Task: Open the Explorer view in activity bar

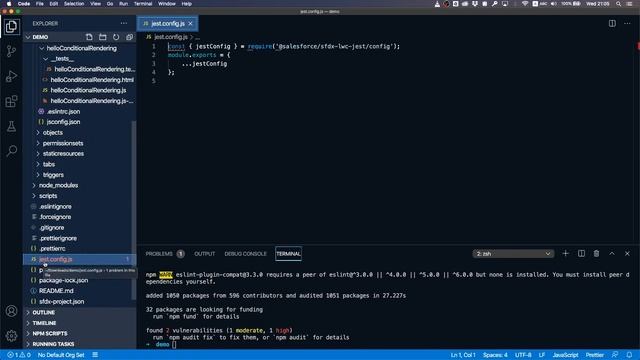Action: [11, 27]
